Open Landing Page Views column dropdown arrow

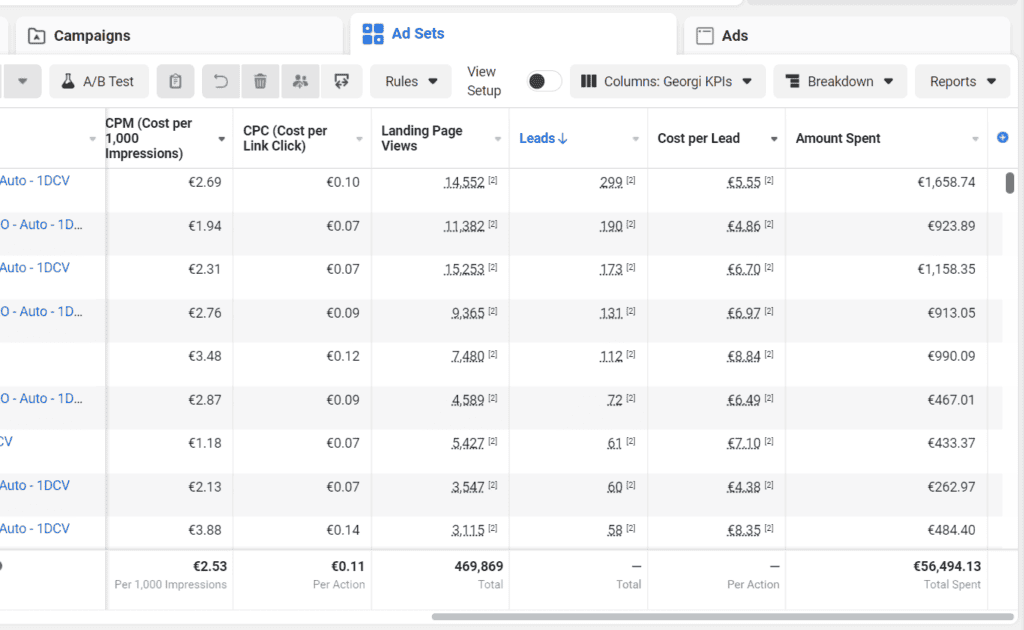point(498,139)
